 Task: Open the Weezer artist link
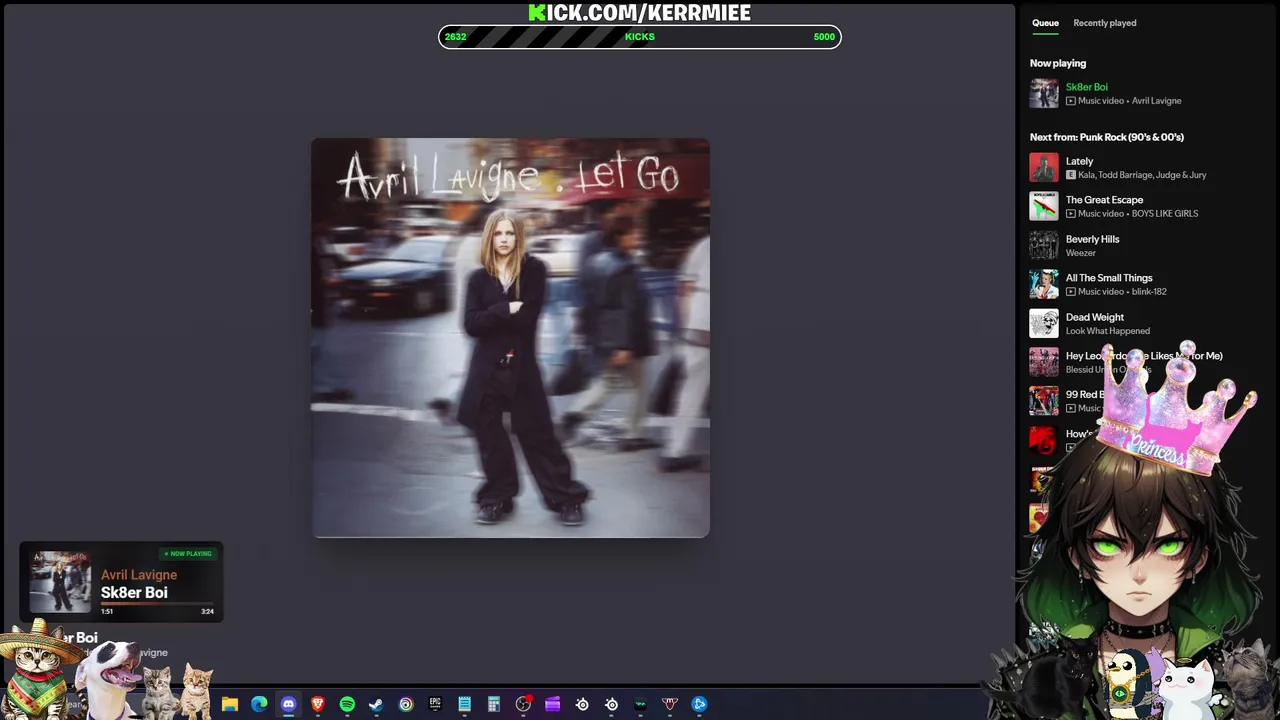click(x=1081, y=253)
